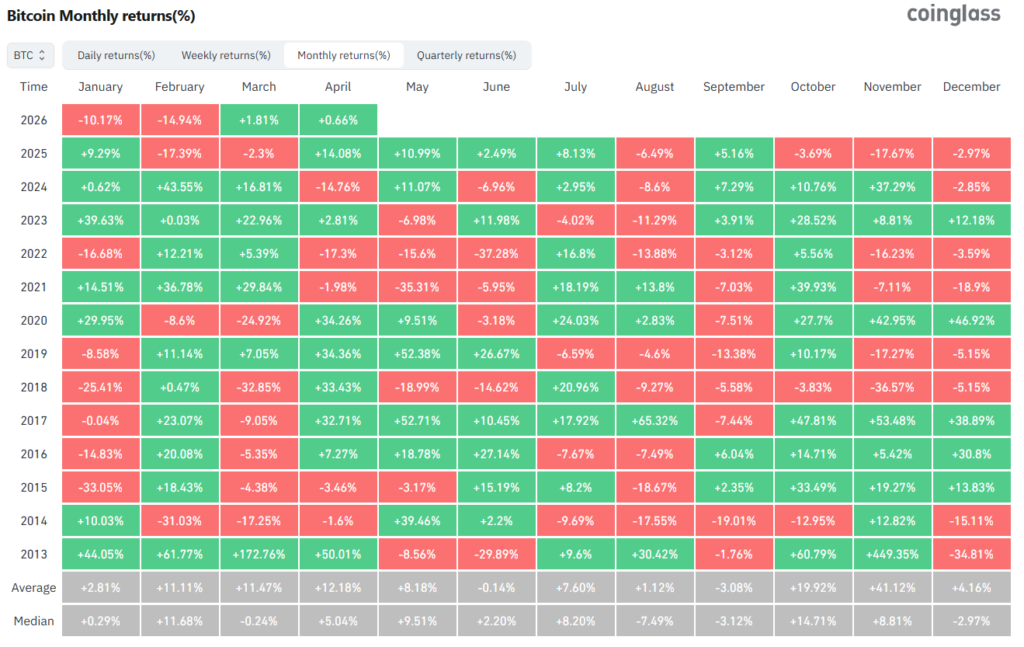Click the 2015 January cell showing -33.05%
This screenshot has width=1024, height=647.
100,487
